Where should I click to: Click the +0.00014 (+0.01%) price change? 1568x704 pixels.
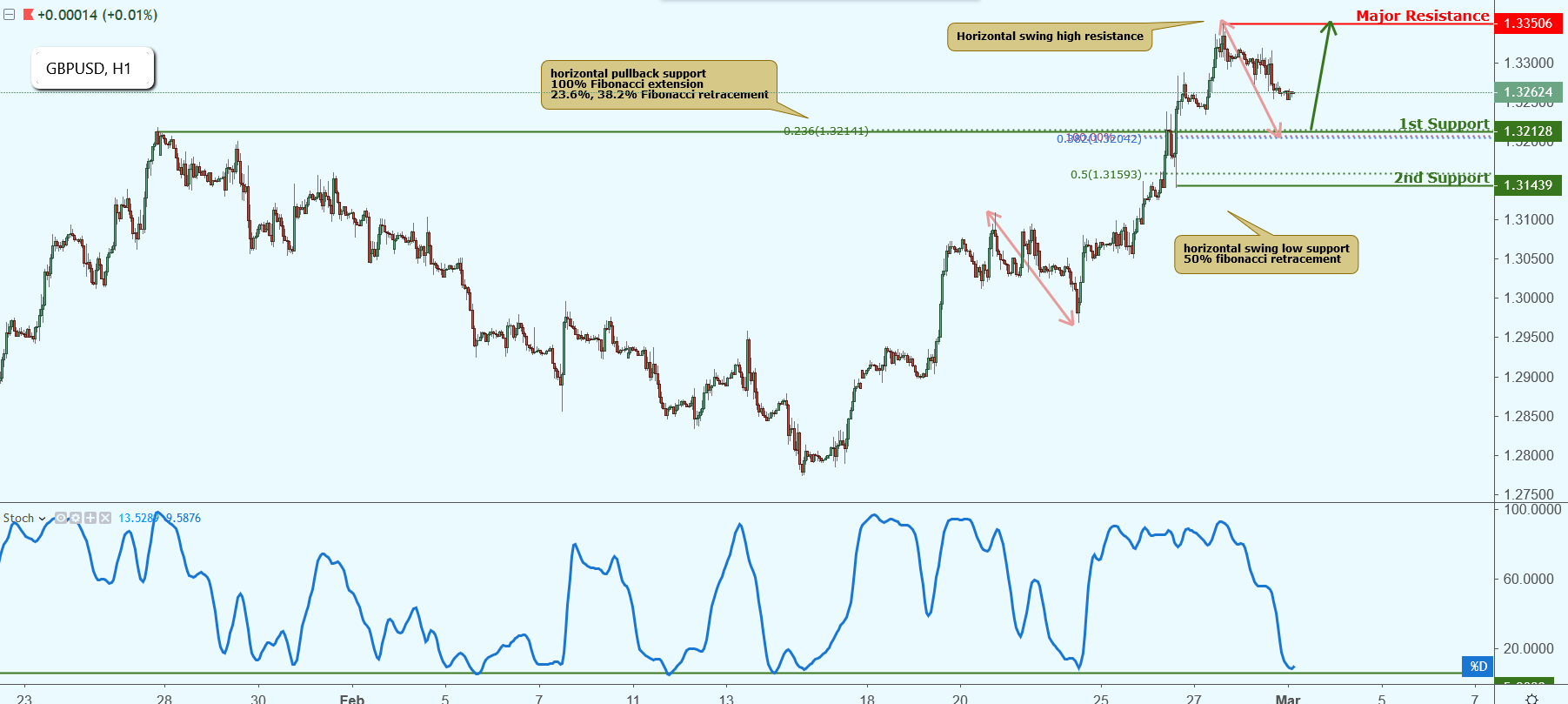[x=97, y=15]
